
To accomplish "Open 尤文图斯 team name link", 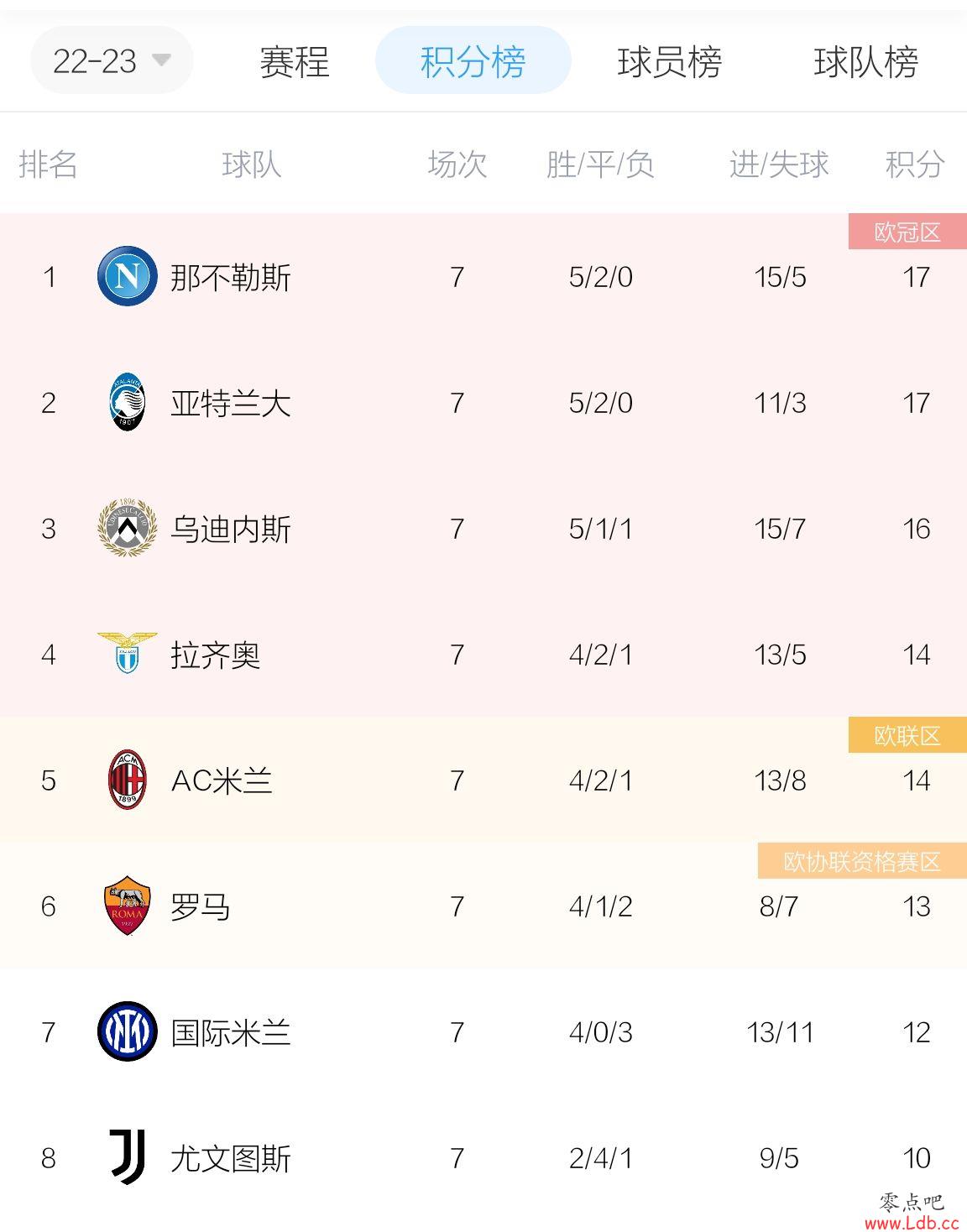I will coord(231,1158).
